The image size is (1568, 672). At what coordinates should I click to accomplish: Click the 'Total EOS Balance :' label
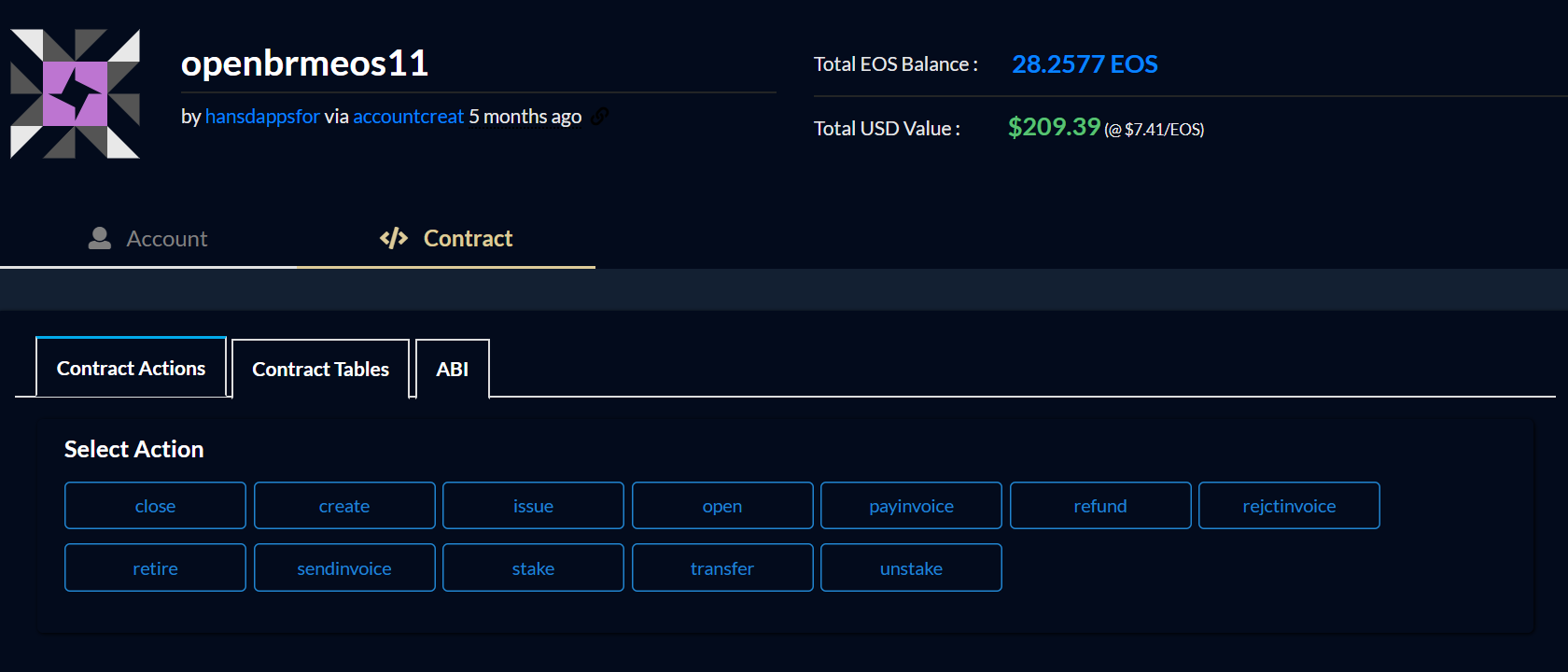click(896, 64)
